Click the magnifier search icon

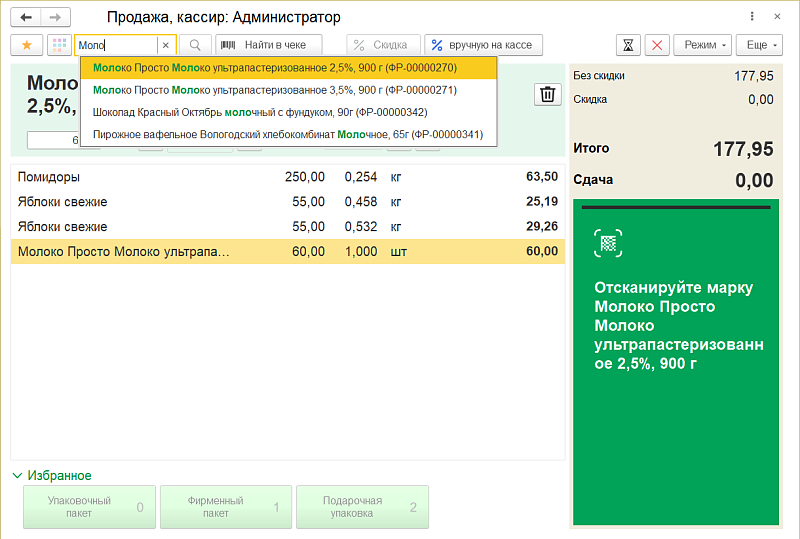click(195, 45)
